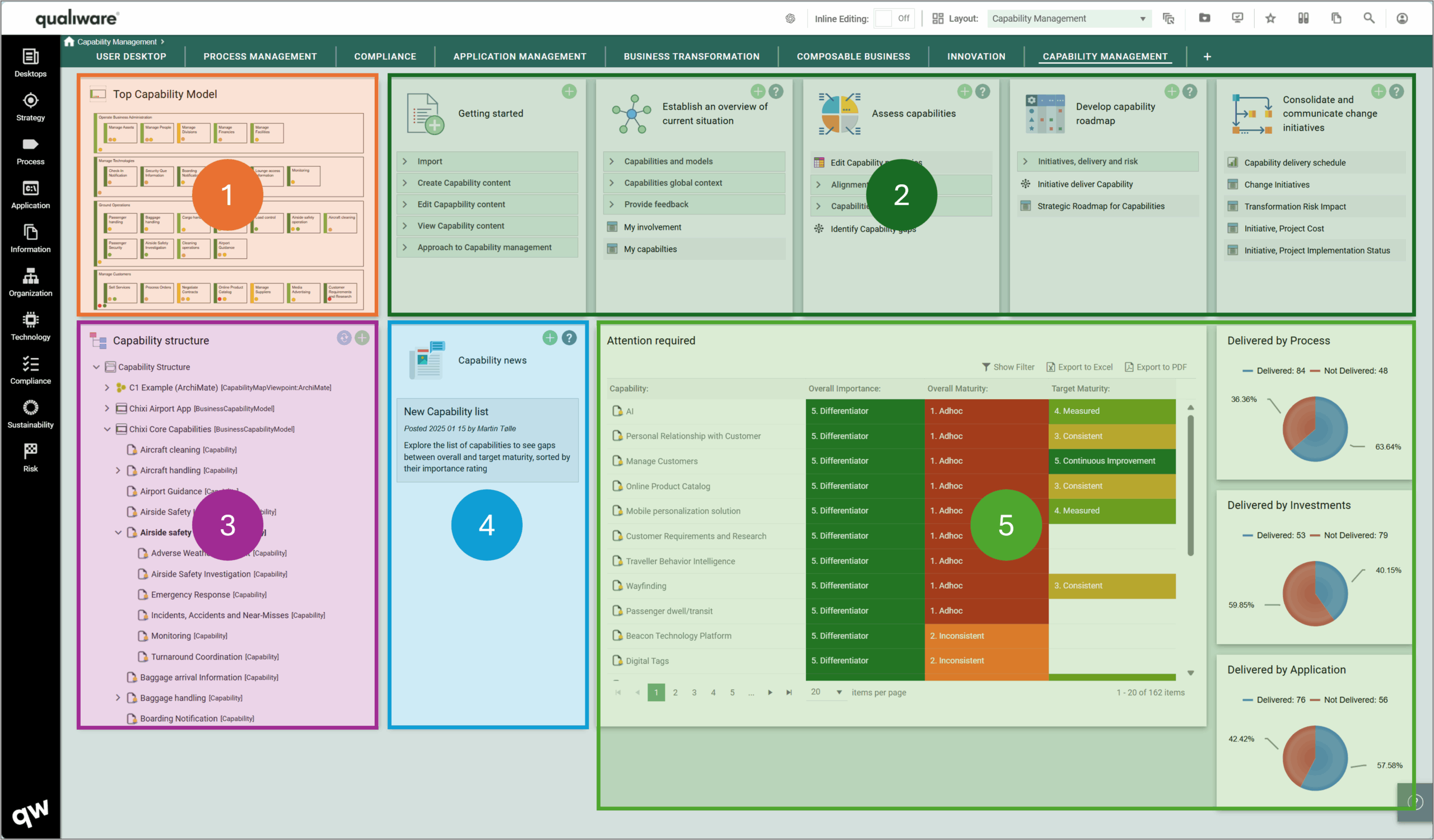The image size is (1434, 840).
Task: Click the favorites star icon
Action: pyautogui.click(x=1270, y=18)
